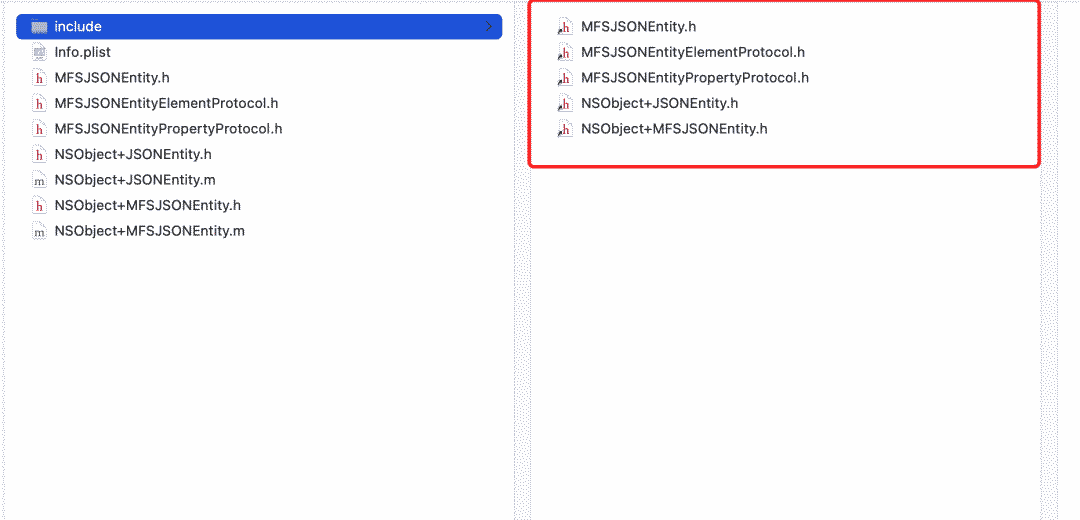The height and width of the screenshot is (520, 1080).
Task: Select Info.plist in the left column
Action: (83, 52)
